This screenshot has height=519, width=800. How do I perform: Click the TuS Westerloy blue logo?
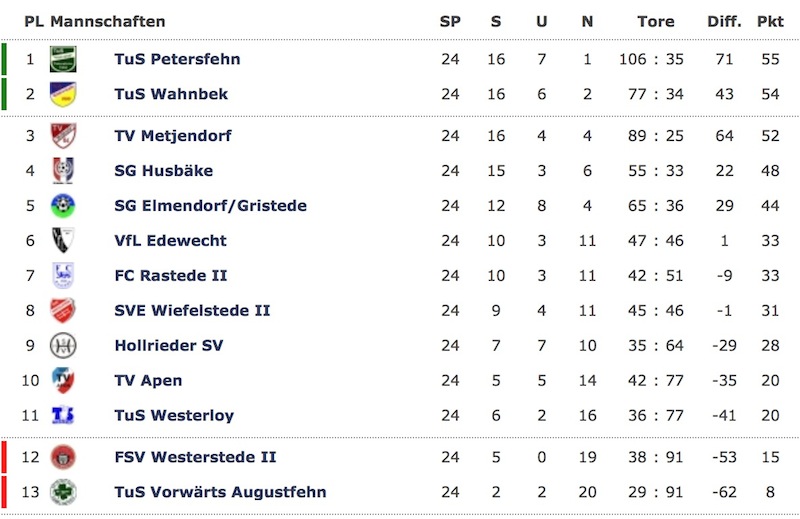click(63, 416)
